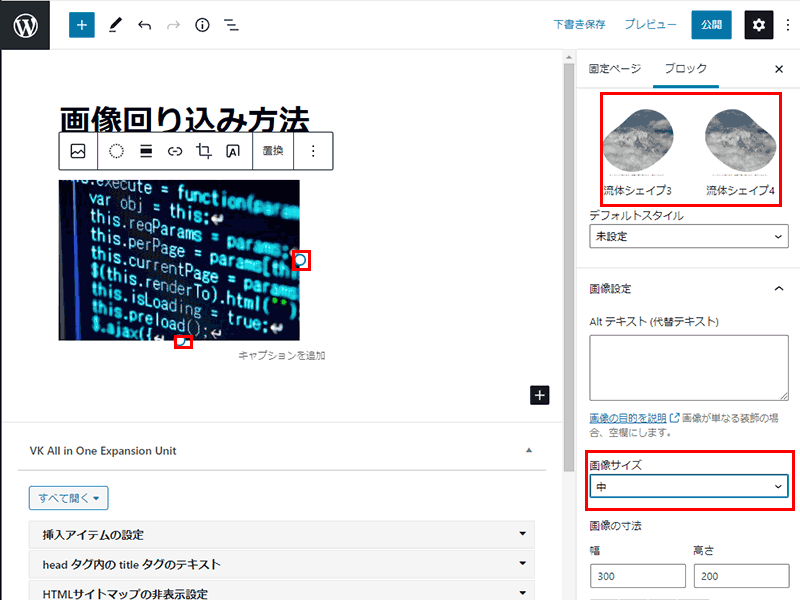Image resolution: width=800 pixels, height=600 pixels.
Task: Click the crop image tool
Action: pyautogui.click(x=204, y=151)
